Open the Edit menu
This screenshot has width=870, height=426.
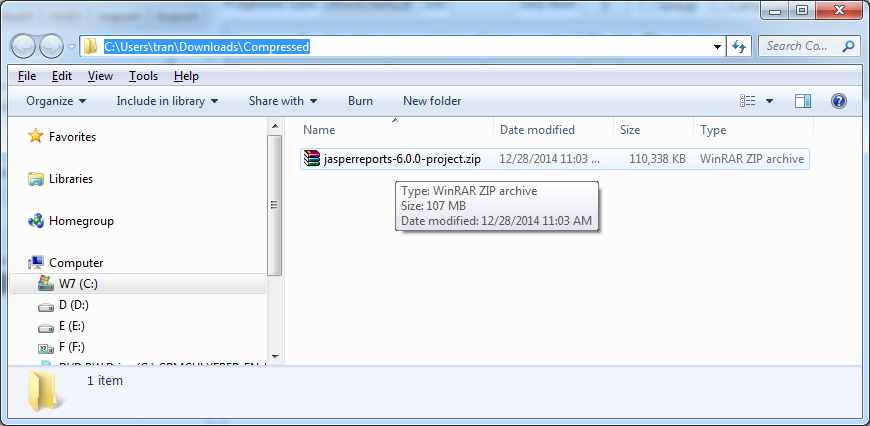(x=62, y=76)
